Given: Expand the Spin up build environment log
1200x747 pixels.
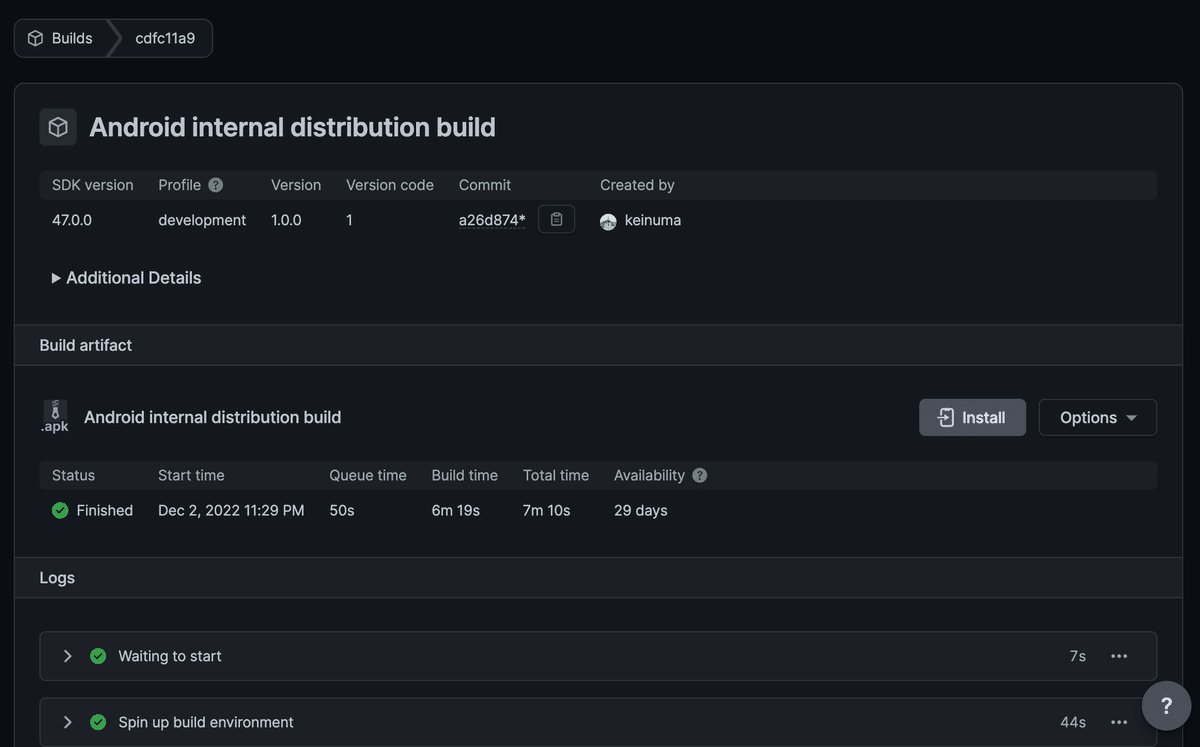Looking at the screenshot, I should [68, 722].
